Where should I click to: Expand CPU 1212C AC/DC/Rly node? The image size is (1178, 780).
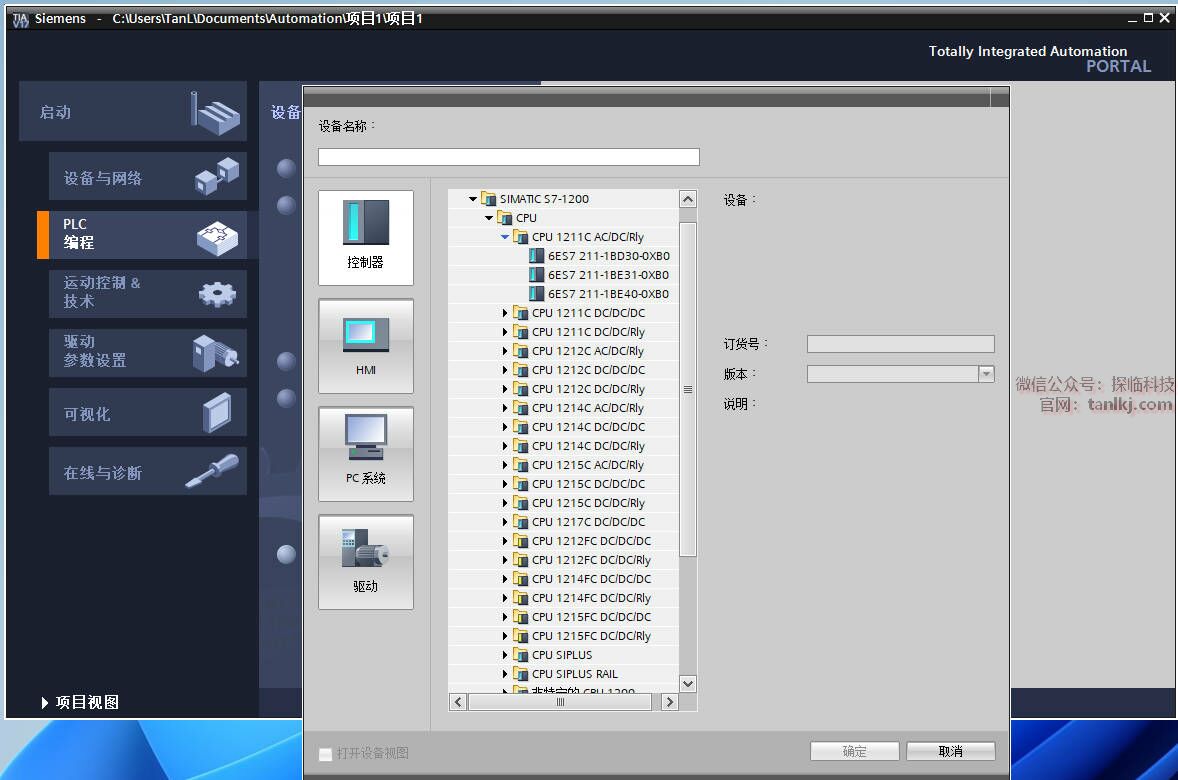click(505, 351)
